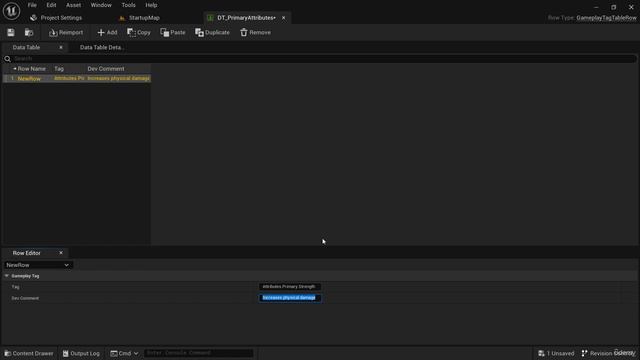Click the Dev Comment property label
The width and height of the screenshot is (640, 360).
[25, 298]
